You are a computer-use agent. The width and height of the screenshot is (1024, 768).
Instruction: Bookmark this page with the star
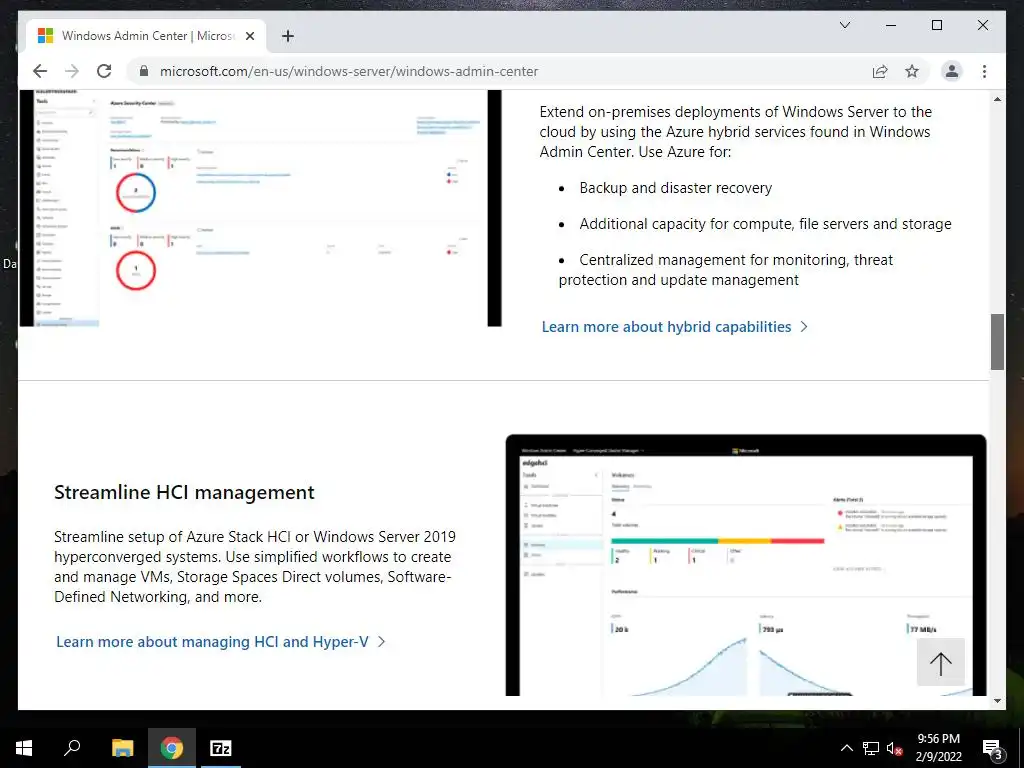(x=912, y=71)
